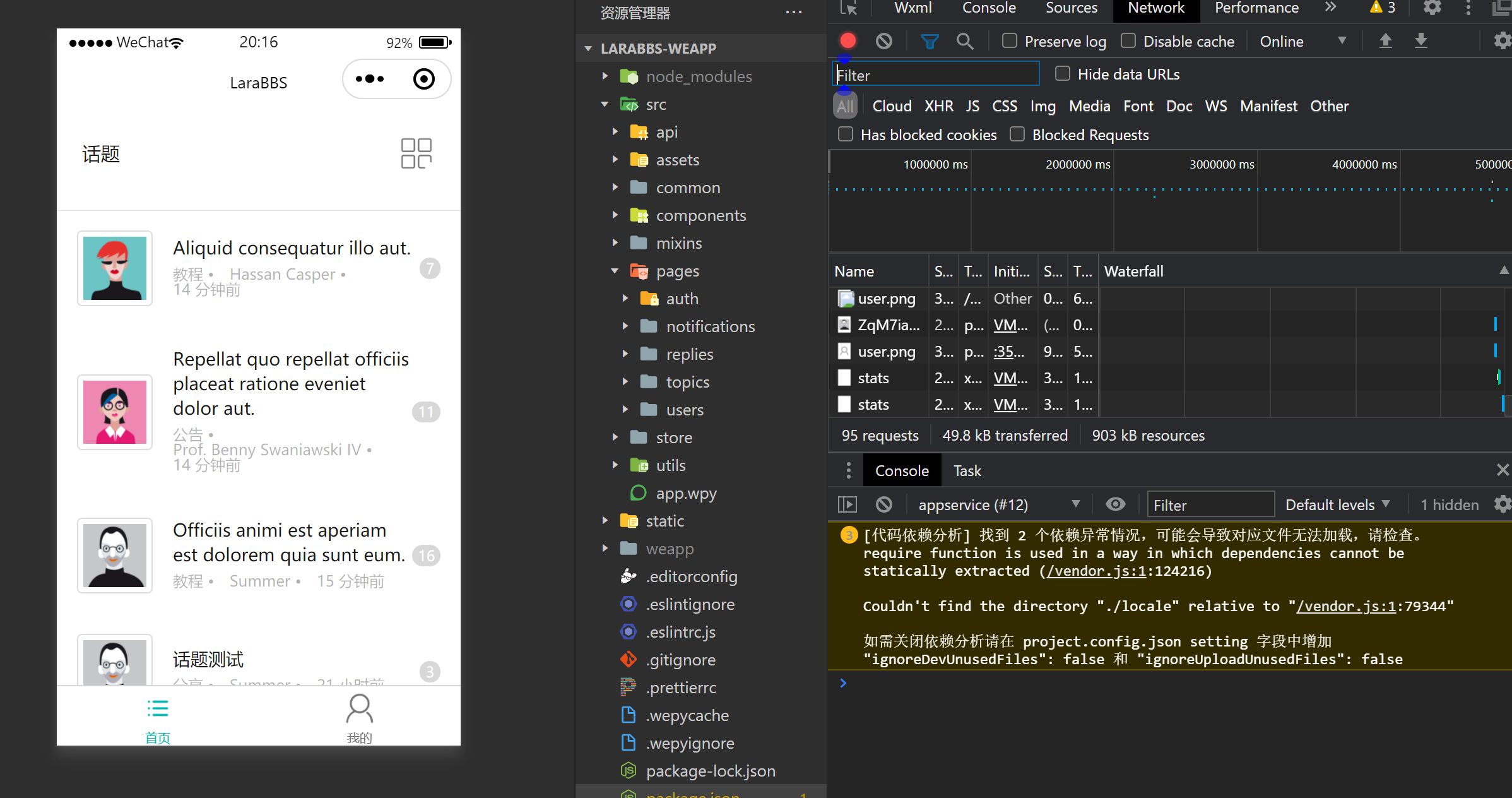1512x798 pixels.
Task: Open topic Aliquid consequatur illo aut.
Action: [292, 248]
